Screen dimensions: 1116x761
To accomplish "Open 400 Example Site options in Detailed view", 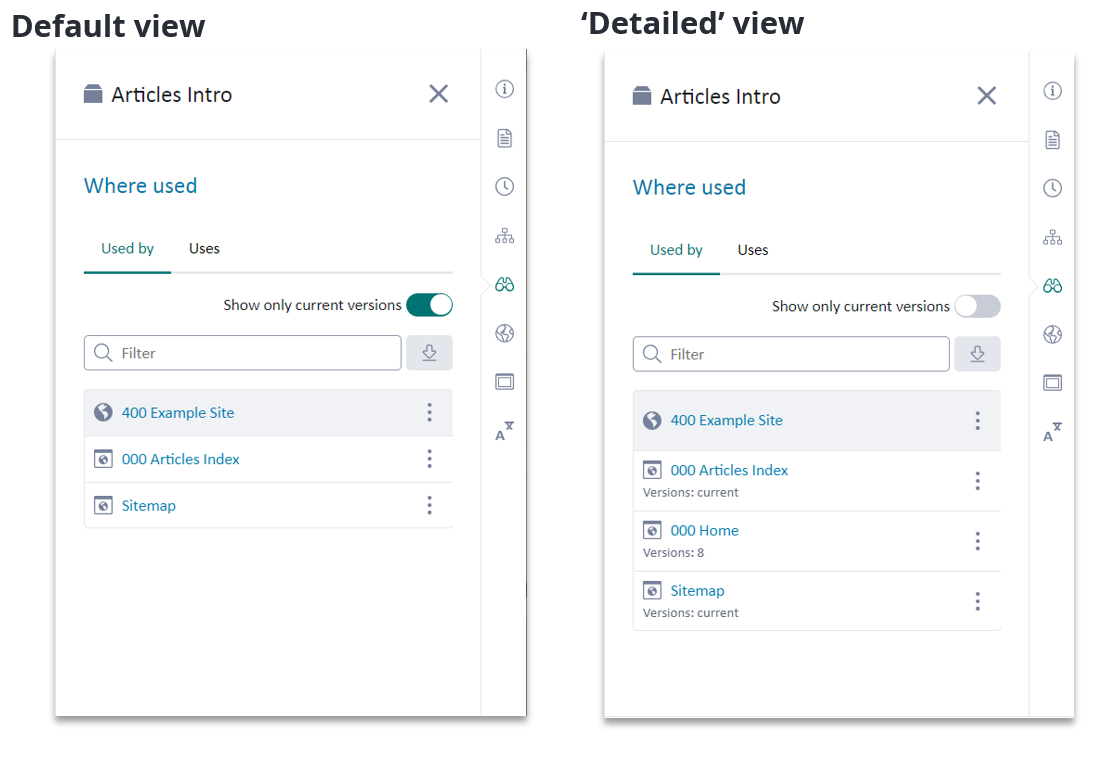I will [x=977, y=421].
